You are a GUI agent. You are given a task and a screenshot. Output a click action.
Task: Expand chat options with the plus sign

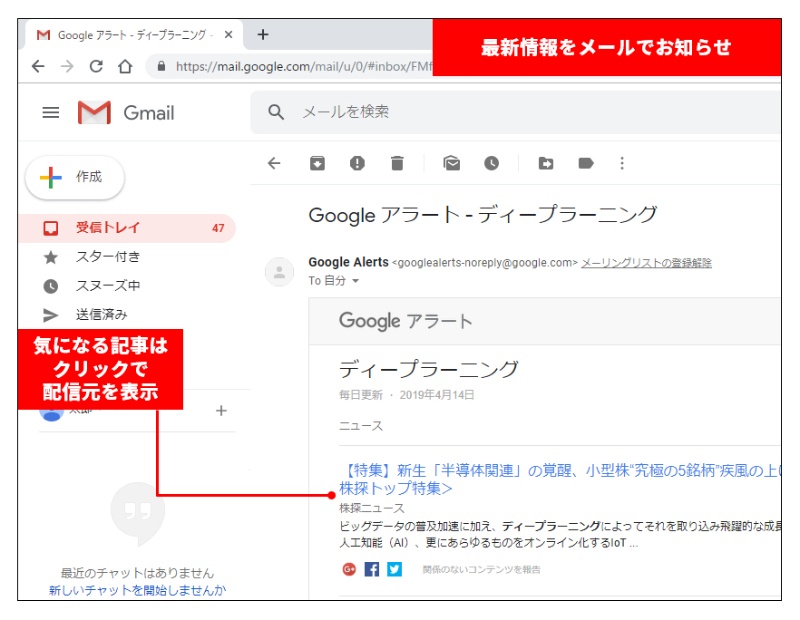219,409
